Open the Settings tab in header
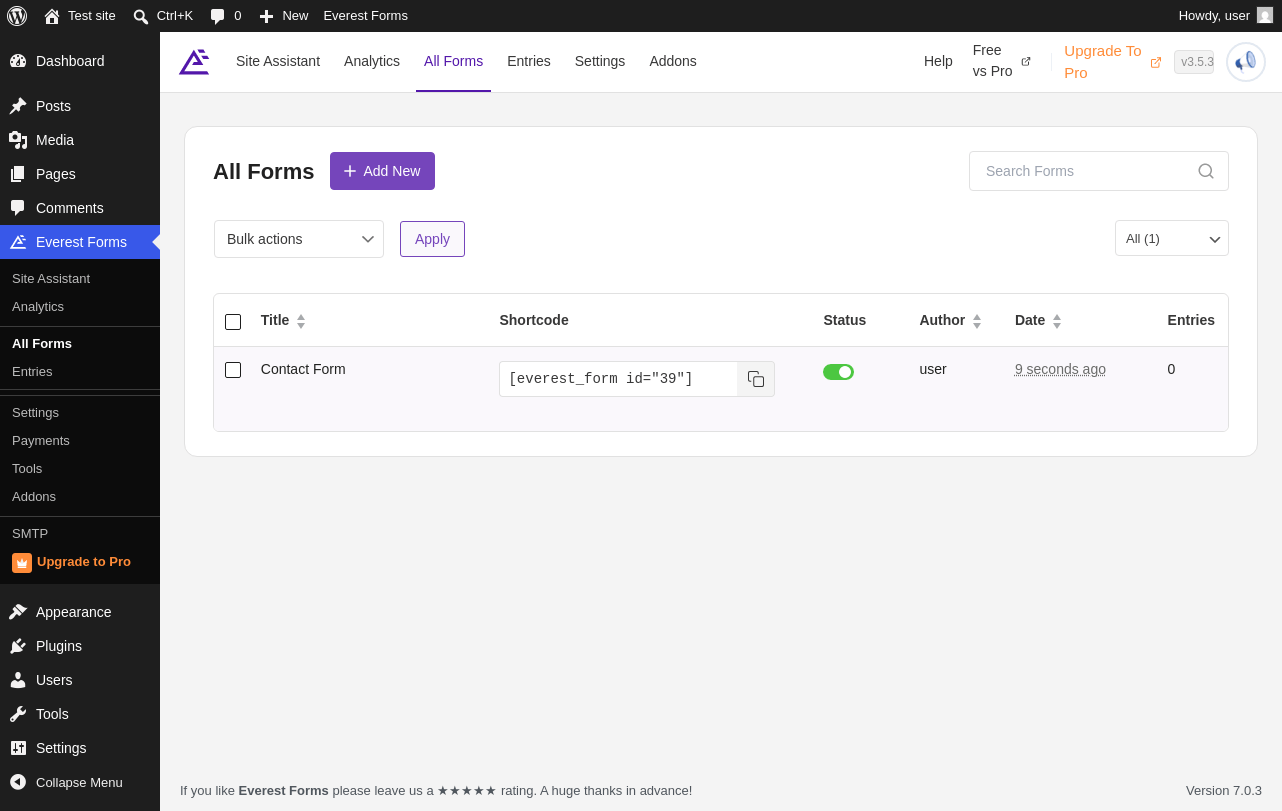Image resolution: width=1282 pixels, height=811 pixels. [600, 61]
